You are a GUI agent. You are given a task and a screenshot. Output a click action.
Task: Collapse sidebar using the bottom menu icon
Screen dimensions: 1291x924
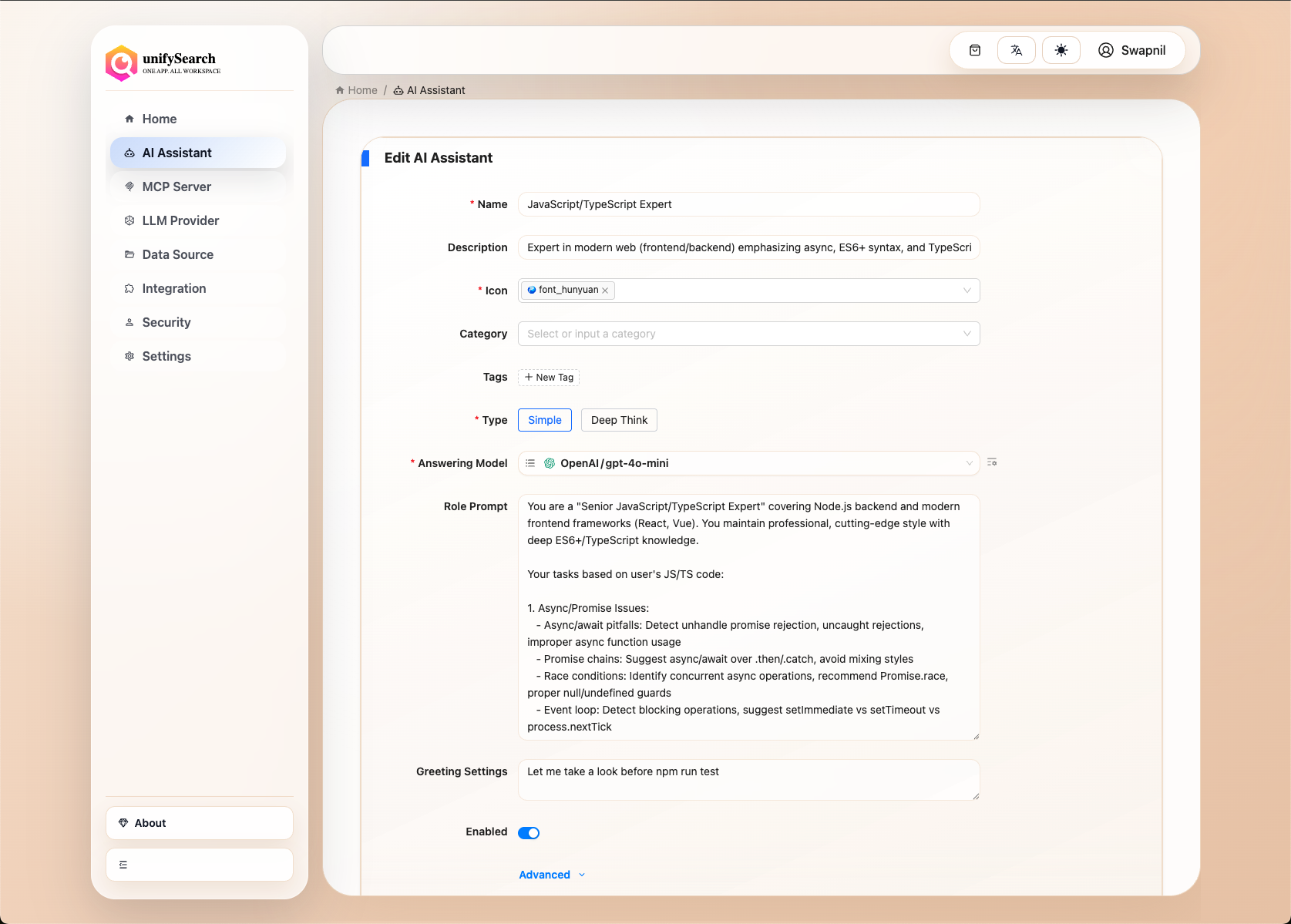[x=123, y=865]
